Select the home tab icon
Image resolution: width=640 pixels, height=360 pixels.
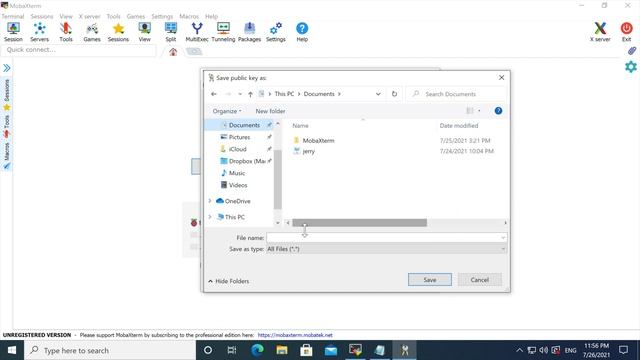click(173, 52)
